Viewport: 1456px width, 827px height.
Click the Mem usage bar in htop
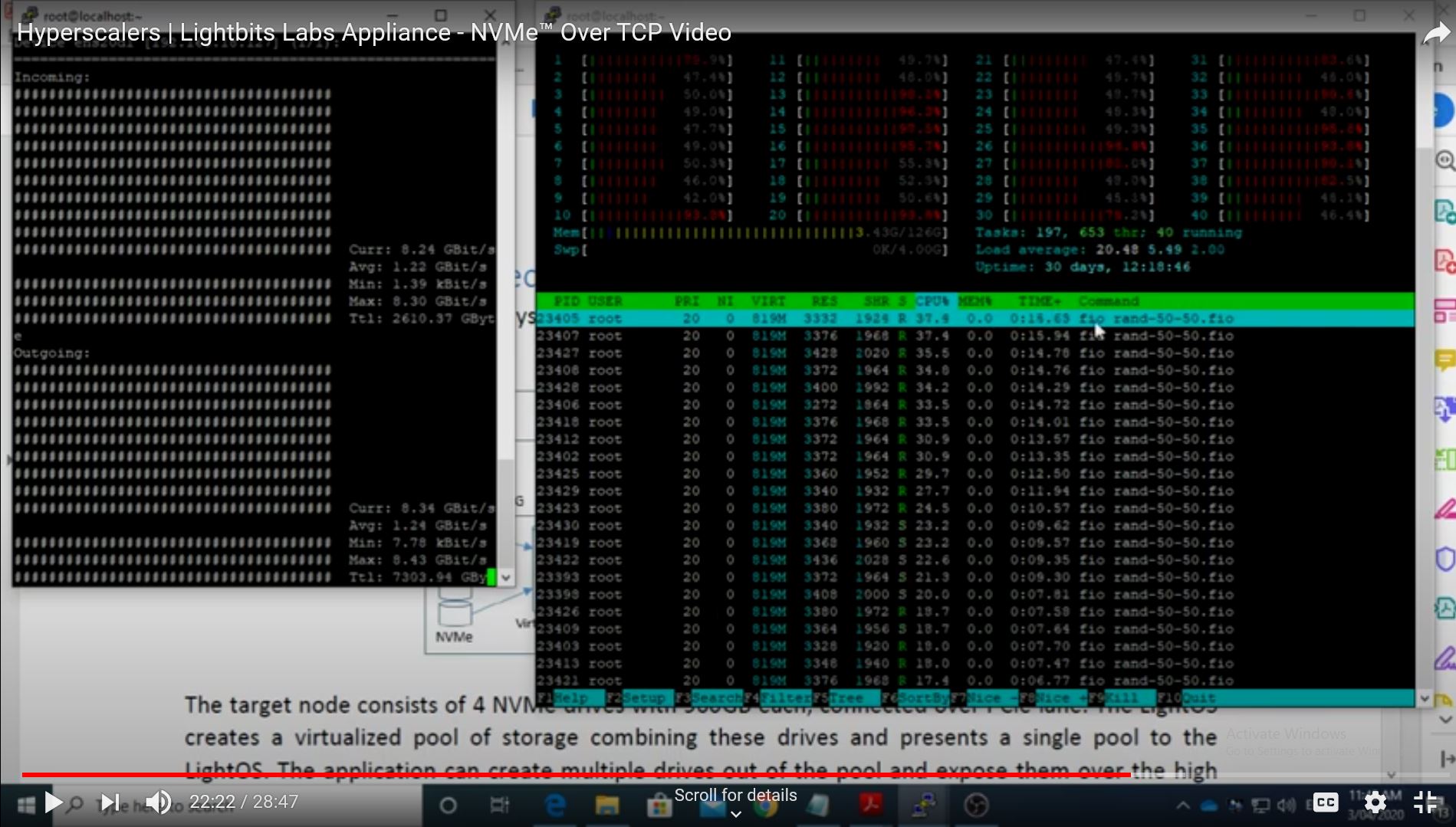pos(750,232)
